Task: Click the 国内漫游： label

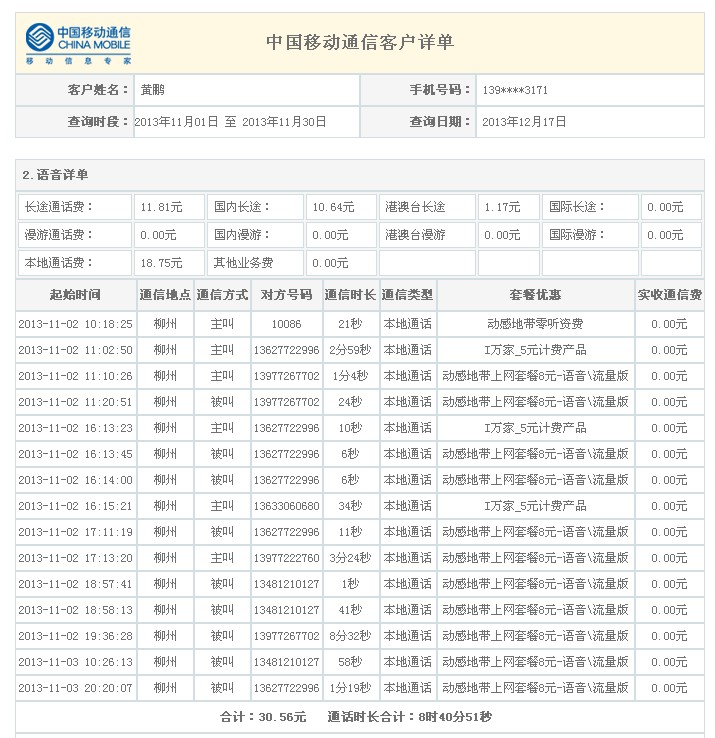Action: tap(242, 234)
